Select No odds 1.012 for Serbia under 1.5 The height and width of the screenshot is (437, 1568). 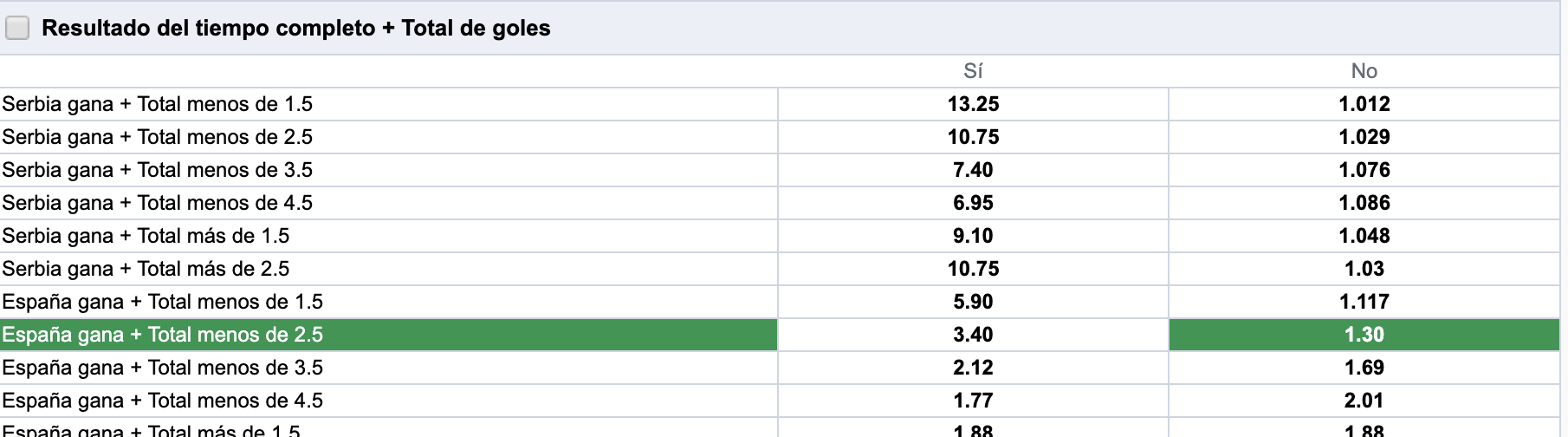coord(1364,104)
